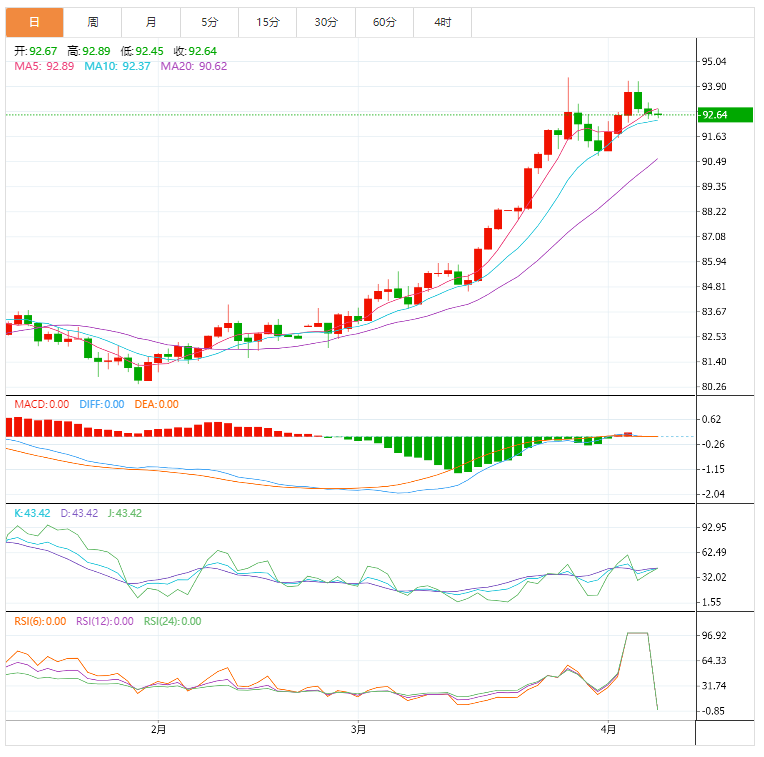764x757 pixels.
Task: Select the 30分 timeframe tab
Action: pos(325,22)
